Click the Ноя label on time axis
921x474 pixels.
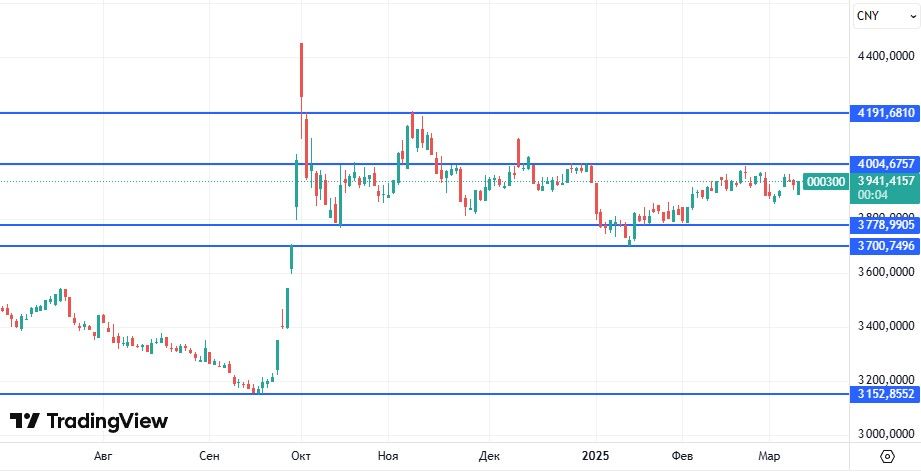click(388, 456)
